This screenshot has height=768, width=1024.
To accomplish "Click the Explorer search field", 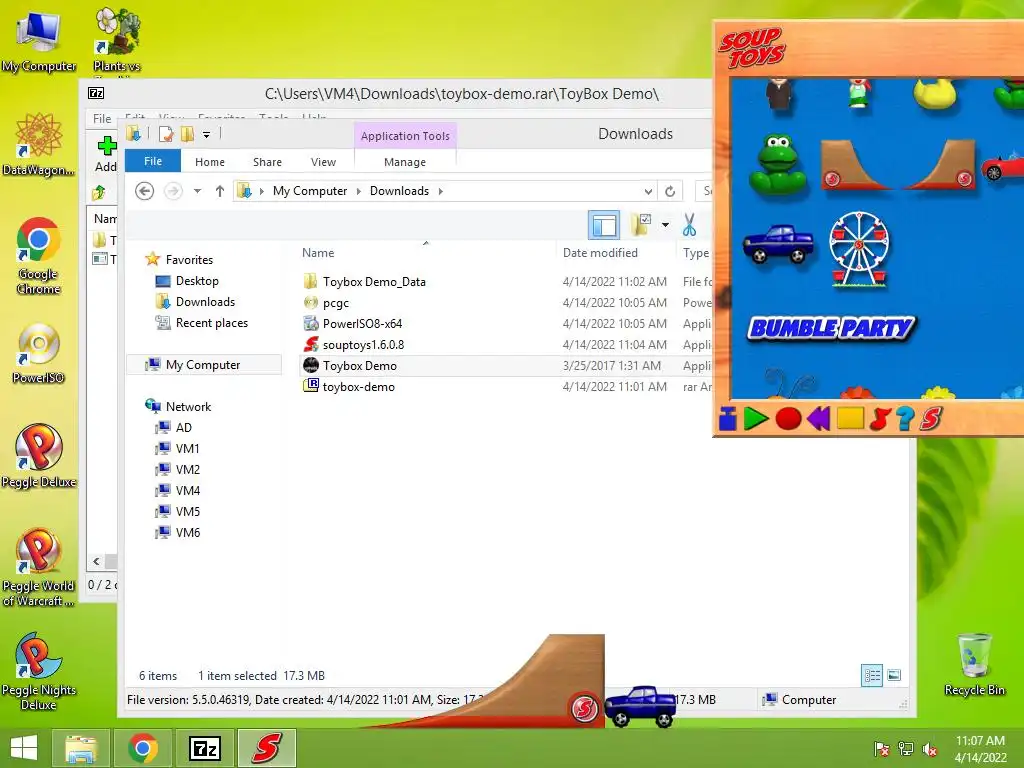I will pos(704,191).
